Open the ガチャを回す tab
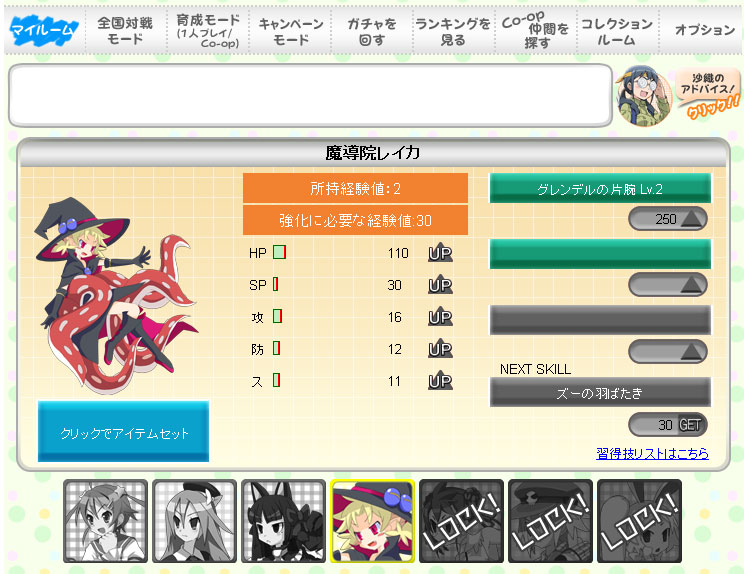The height and width of the screenshot is (574, 749). 372,31
